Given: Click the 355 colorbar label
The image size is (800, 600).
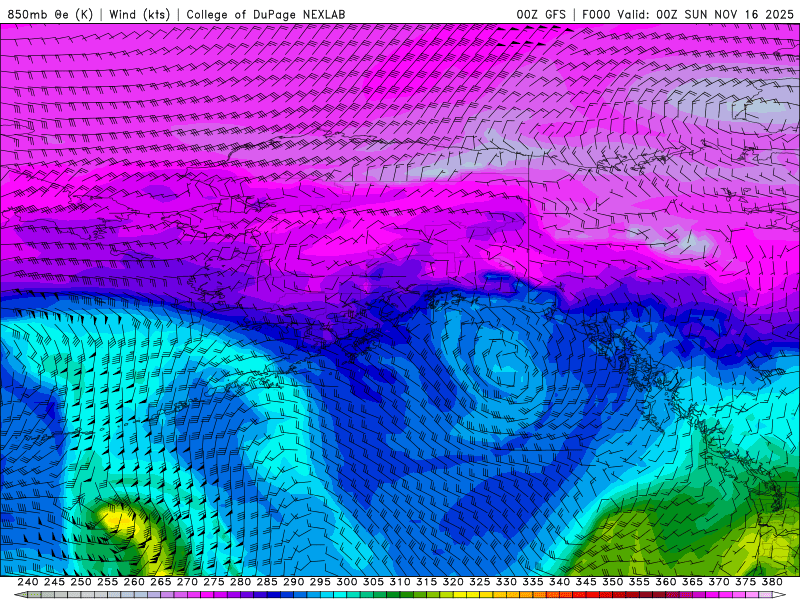Looking at the screenshot, I should tap(639, 582).
